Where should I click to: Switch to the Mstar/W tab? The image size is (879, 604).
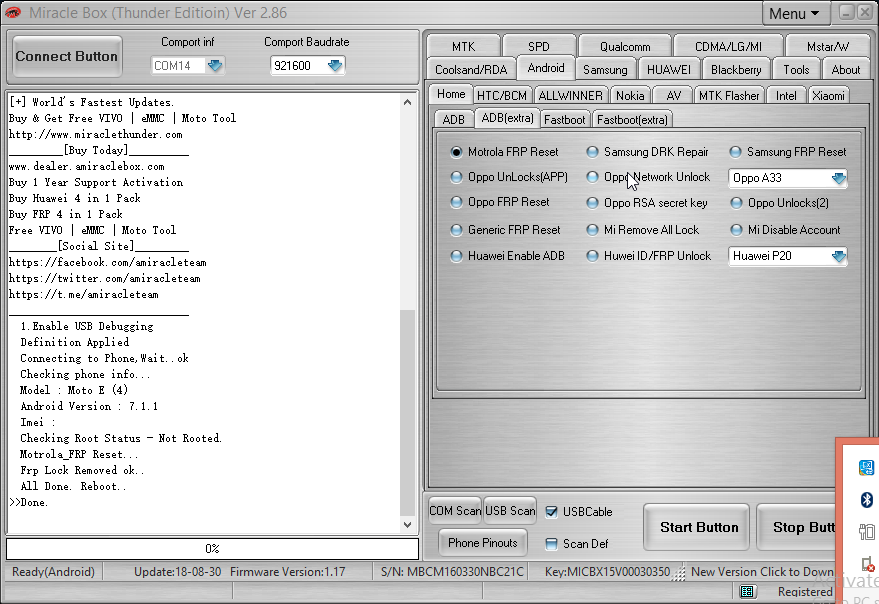pyautogui.click(x=828, y=47)
